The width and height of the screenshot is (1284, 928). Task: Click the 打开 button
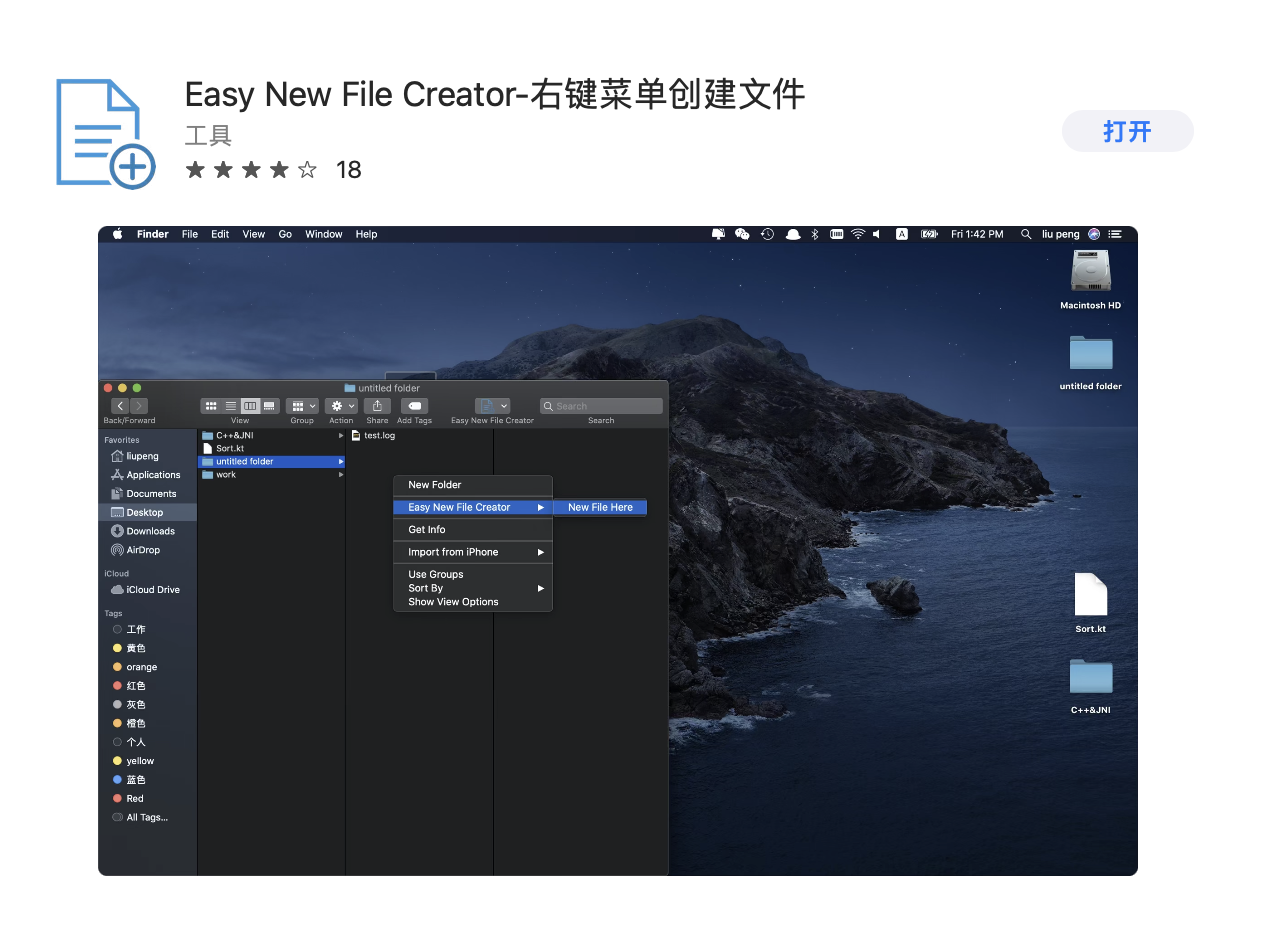tap(1127, 131)
